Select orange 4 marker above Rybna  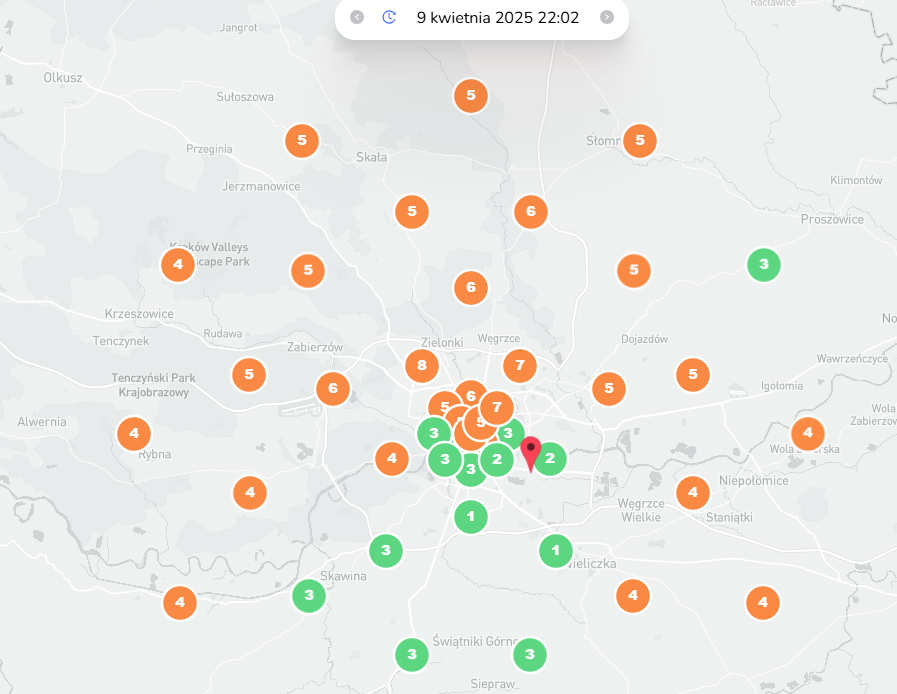point(134,435)
